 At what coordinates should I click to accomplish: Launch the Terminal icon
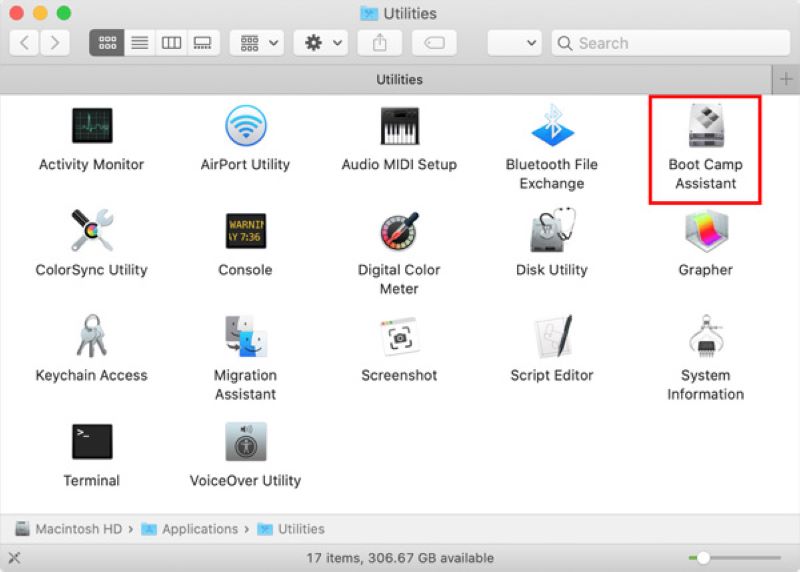coord(92,441)
